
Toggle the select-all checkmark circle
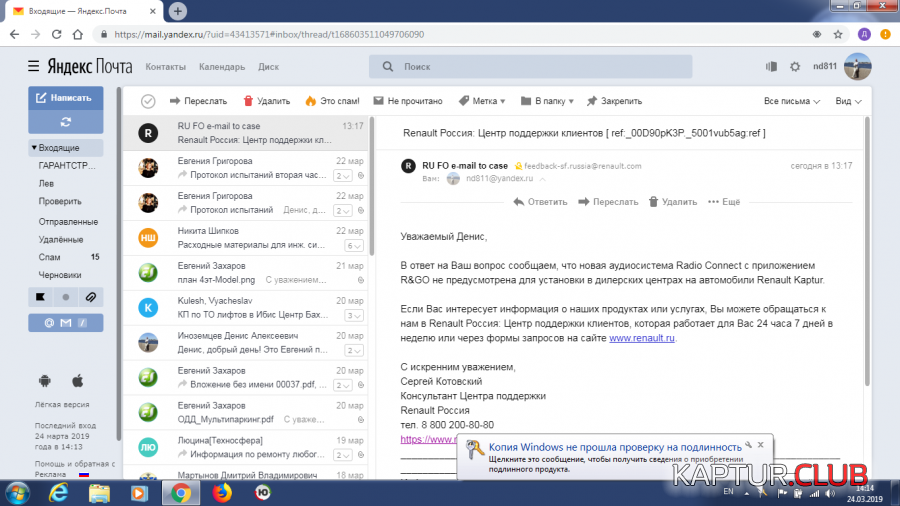148,101
